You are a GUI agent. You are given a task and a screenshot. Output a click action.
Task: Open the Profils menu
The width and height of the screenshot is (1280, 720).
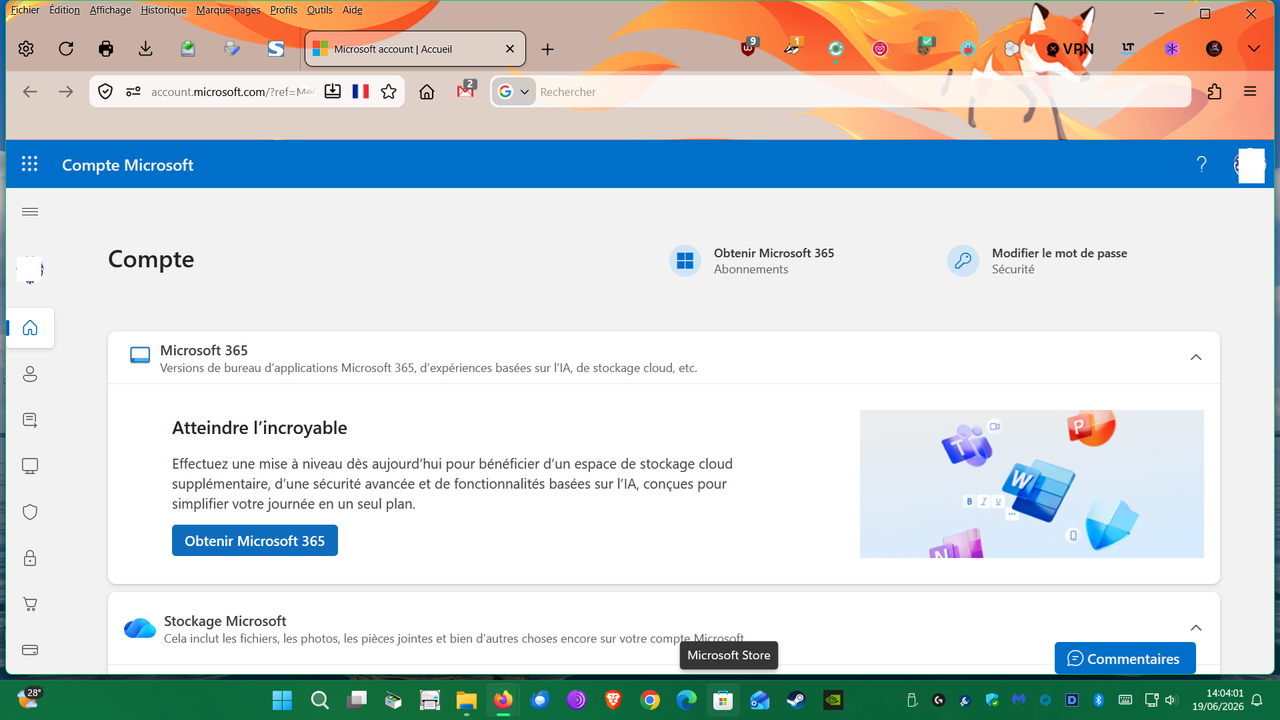point(284,10)
